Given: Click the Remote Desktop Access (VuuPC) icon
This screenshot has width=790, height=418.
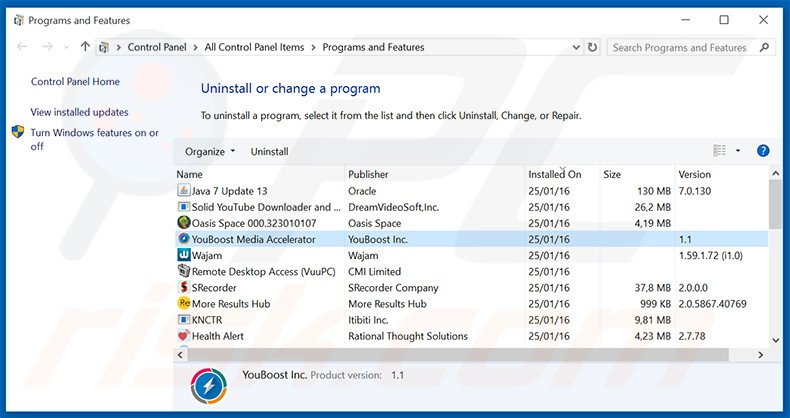Looking at the screenshot, I should pos(184,271).
